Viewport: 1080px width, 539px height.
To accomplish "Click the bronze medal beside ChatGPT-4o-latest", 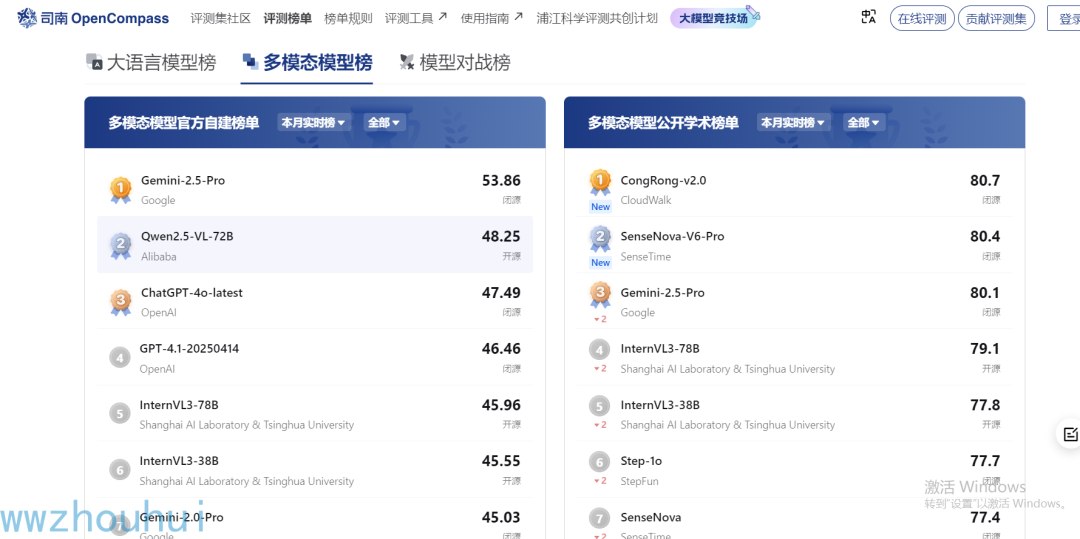I will point(120,301).
